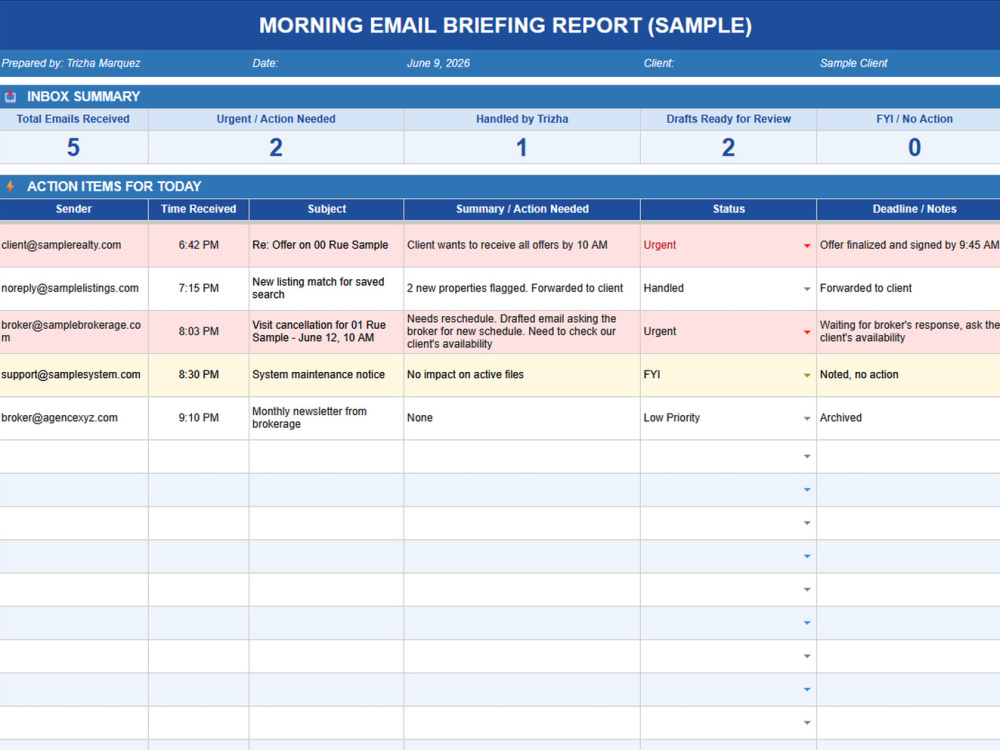Select 'FYI / No Action' header

[x=908, y=119]
